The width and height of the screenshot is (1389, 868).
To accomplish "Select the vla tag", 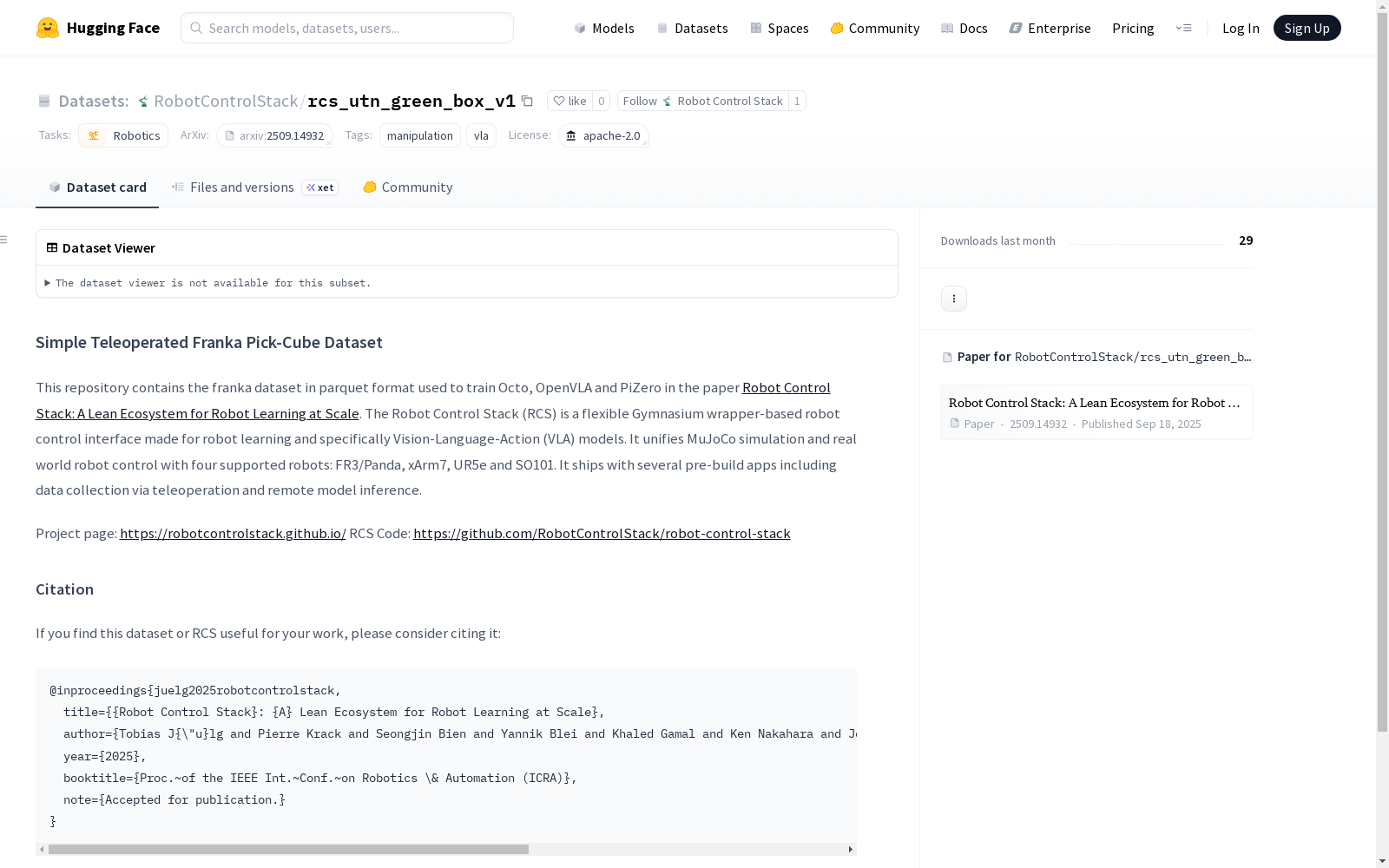I will (x=481, y=135).
